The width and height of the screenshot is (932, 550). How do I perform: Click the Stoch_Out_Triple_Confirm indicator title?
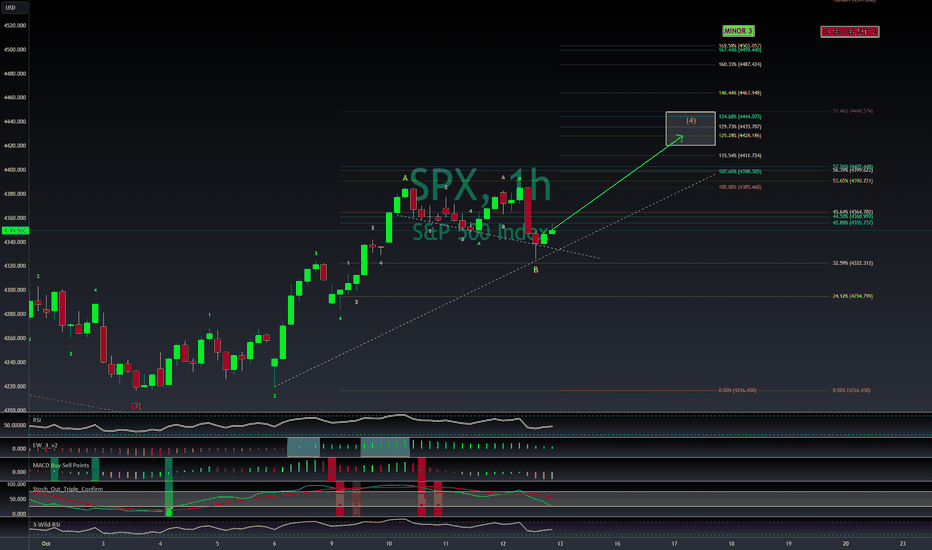pos(68,489)
